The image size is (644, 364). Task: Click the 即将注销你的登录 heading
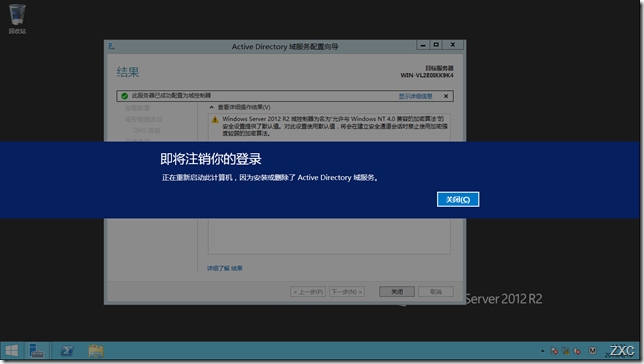211,159
